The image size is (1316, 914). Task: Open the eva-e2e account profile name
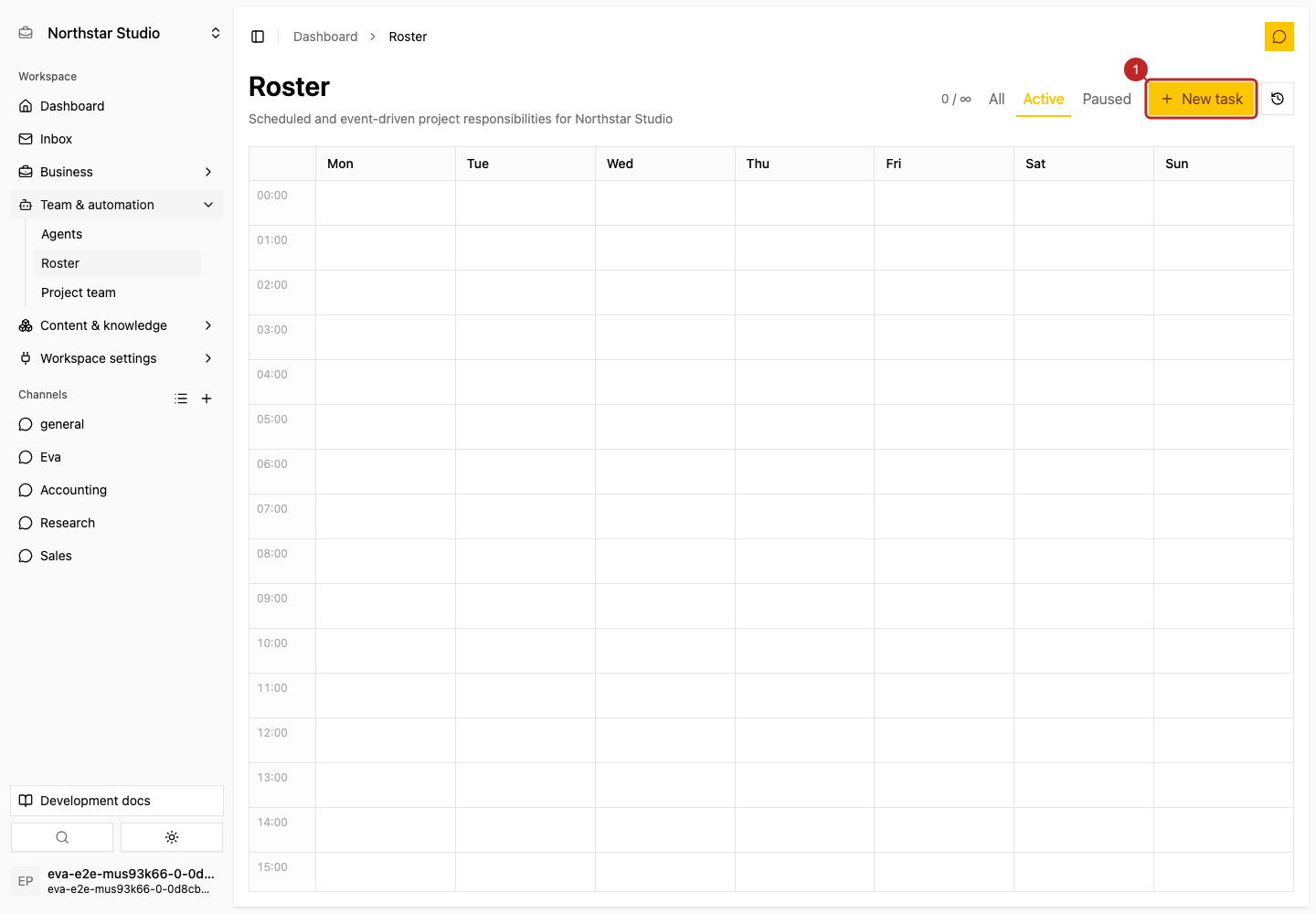pyautogui.click(x=131, y=874)
